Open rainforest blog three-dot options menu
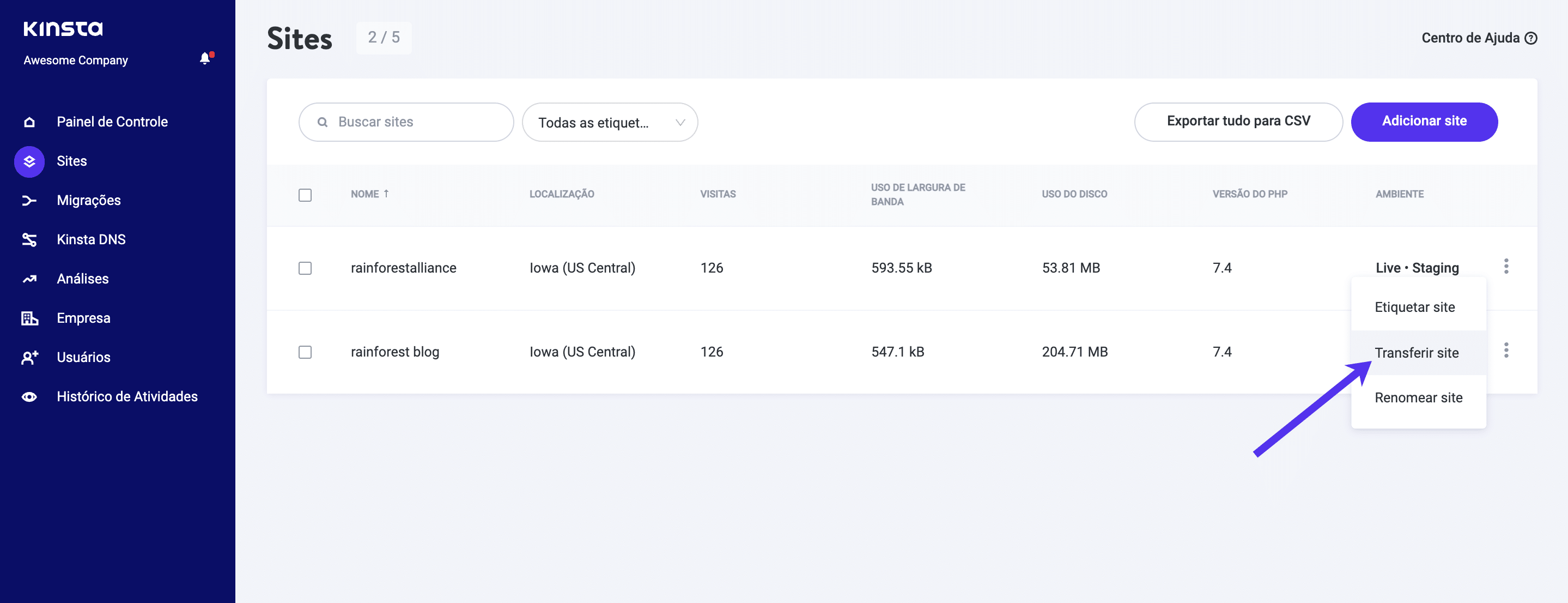 pyautogui.click(x=1506, y=350)
